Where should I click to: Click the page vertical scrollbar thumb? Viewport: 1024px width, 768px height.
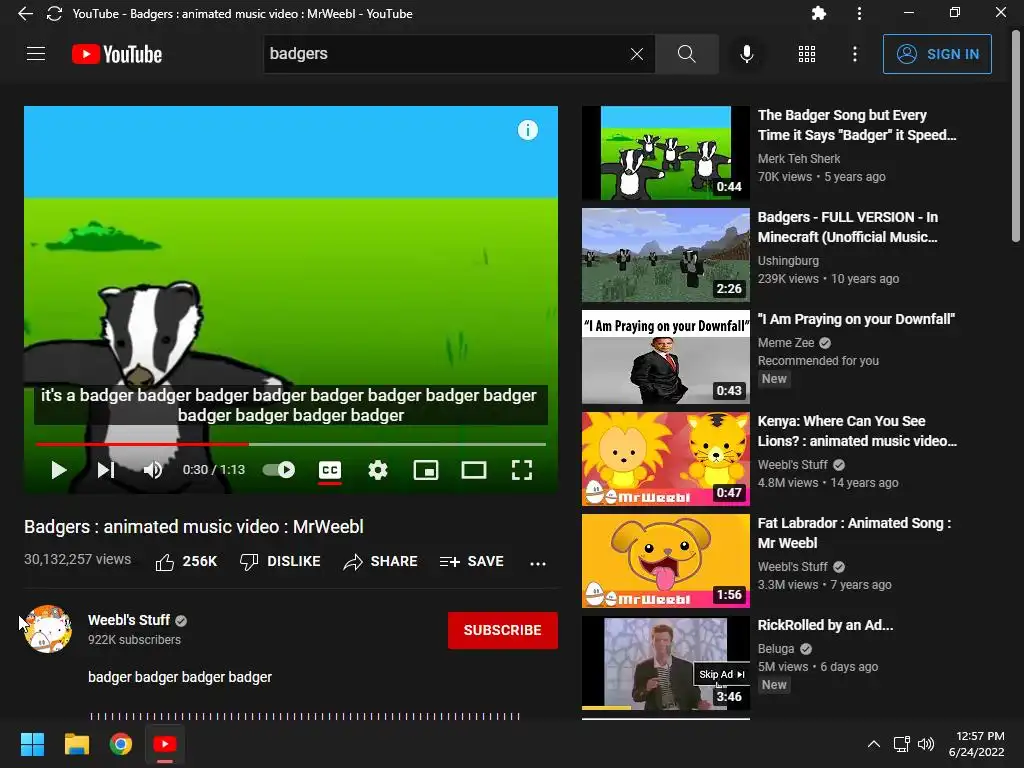point(1016,137)
